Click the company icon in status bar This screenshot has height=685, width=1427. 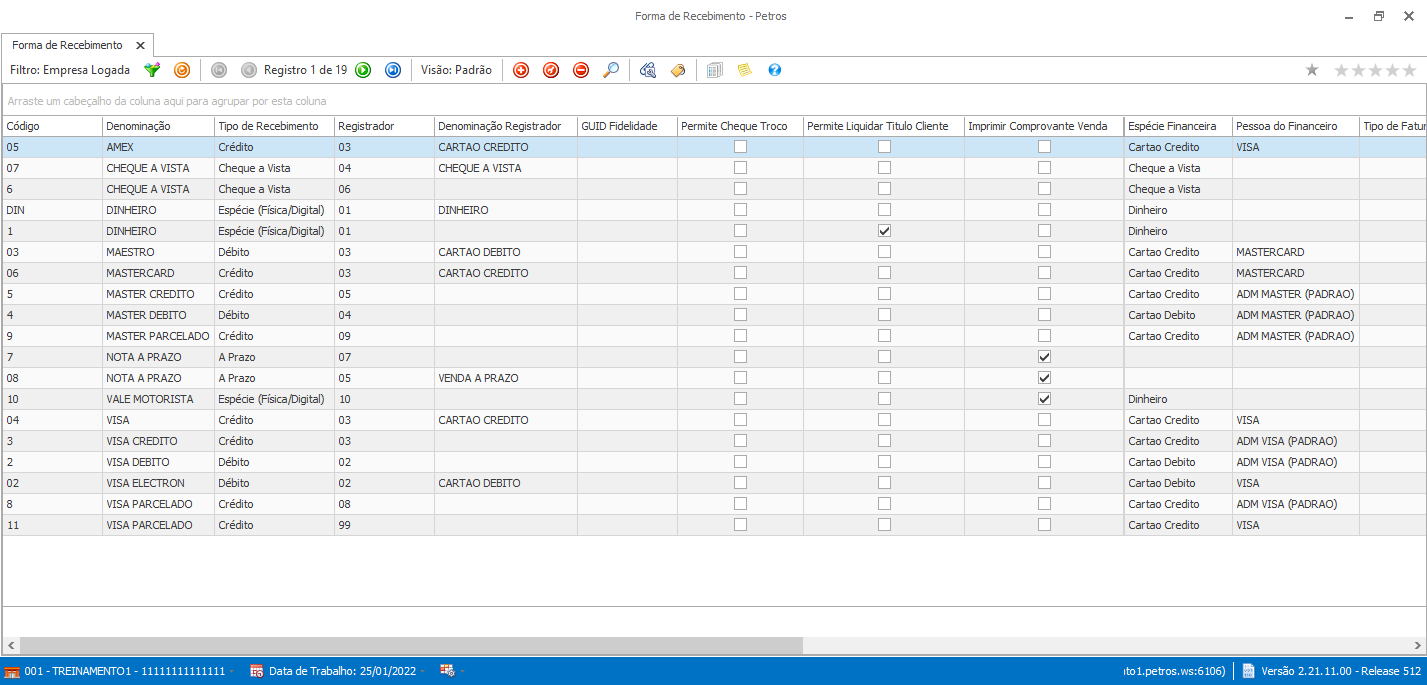click(12, 671)
